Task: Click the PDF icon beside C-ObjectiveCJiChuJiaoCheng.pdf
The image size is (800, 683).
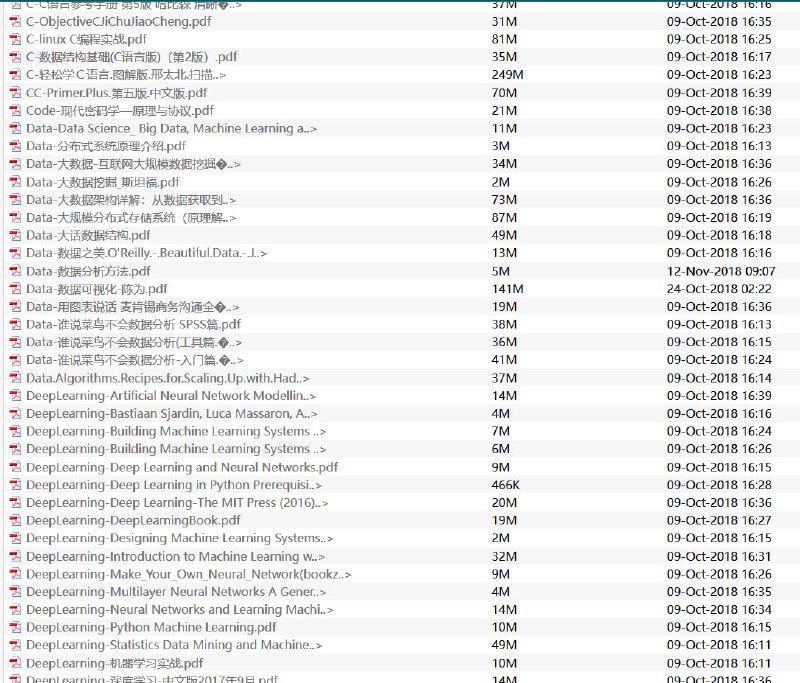Action: (17, 20)
